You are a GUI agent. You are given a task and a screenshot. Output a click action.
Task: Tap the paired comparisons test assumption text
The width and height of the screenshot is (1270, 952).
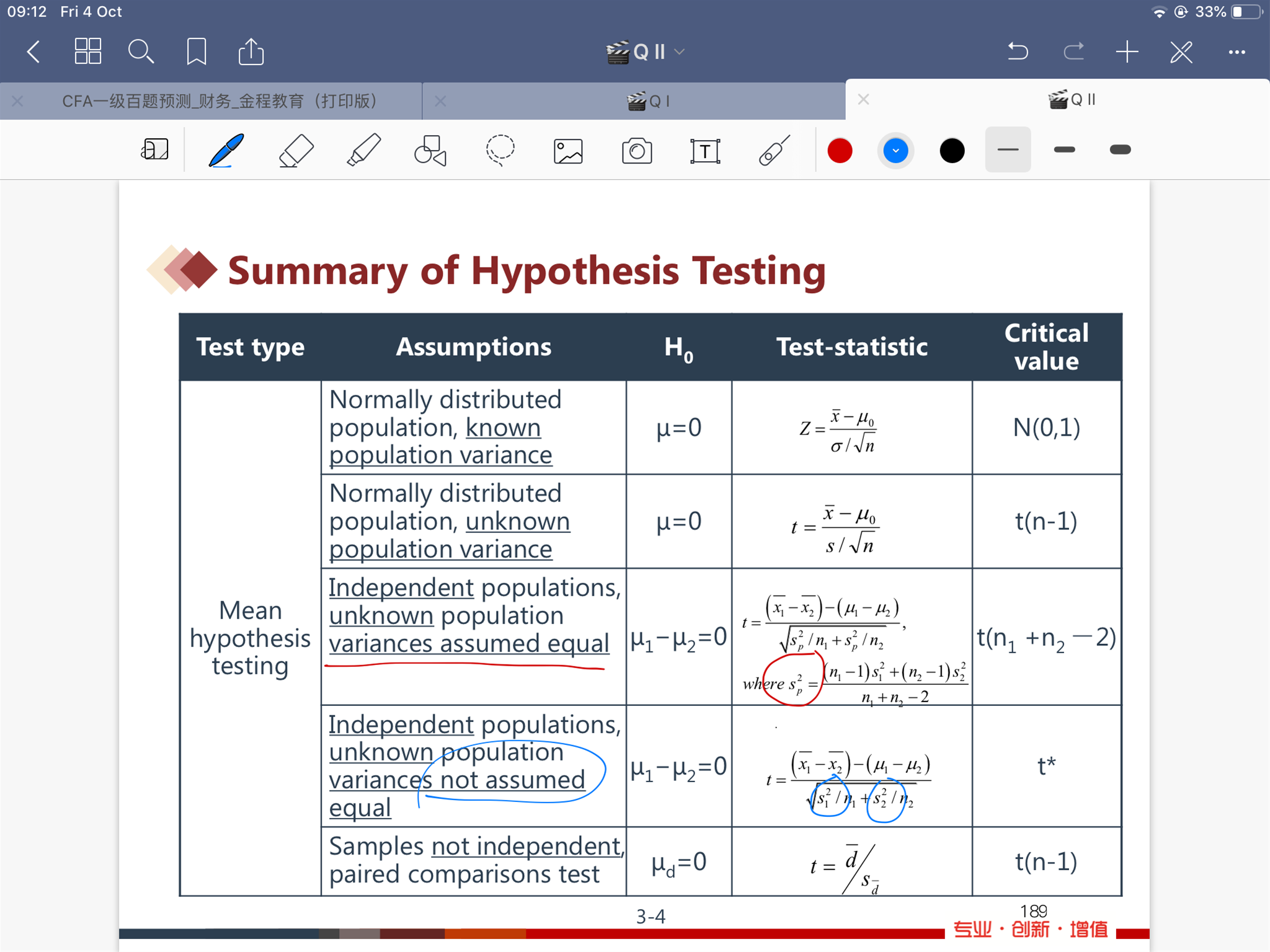coord(464,875)
